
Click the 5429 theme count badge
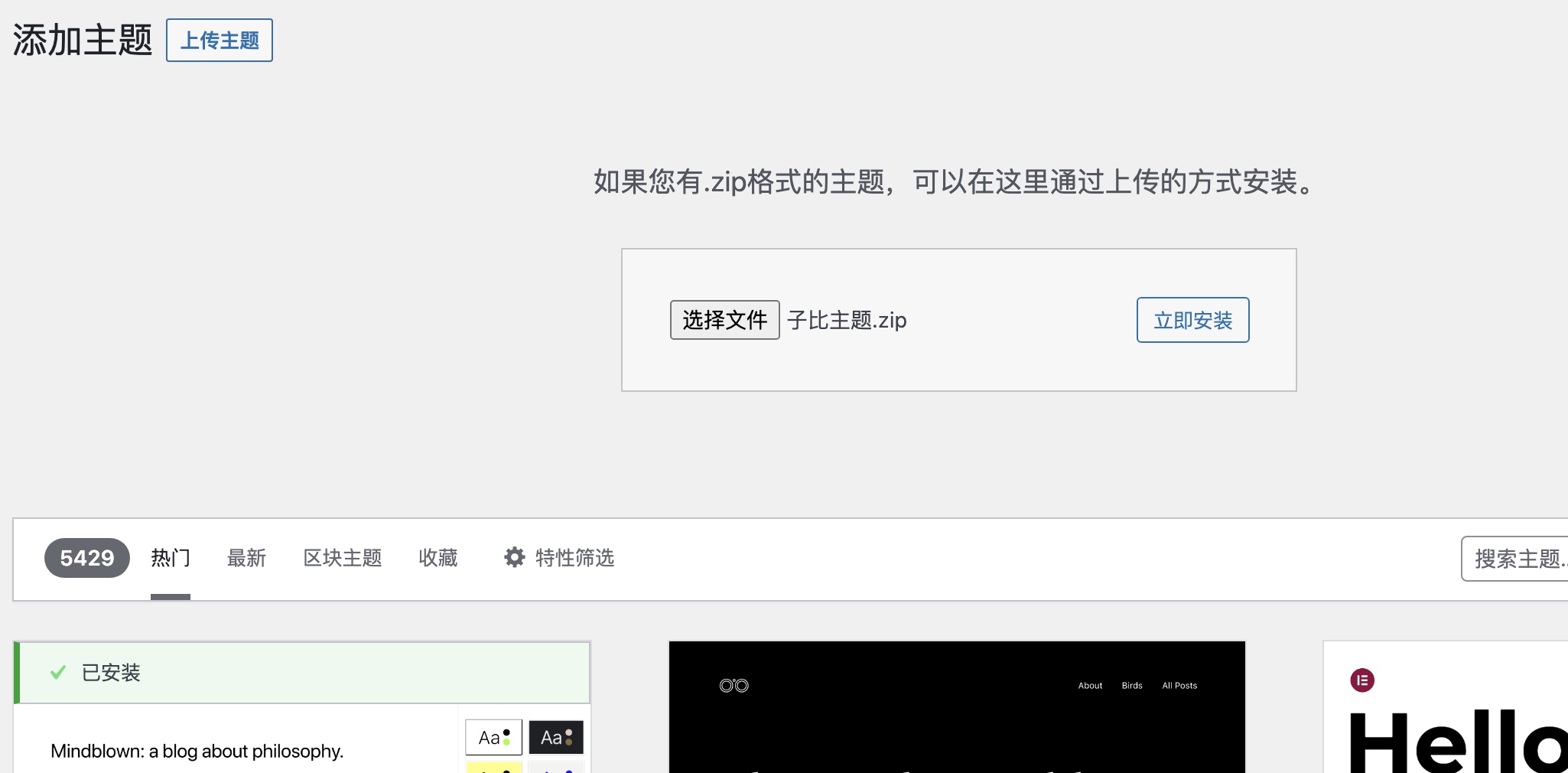86,558
